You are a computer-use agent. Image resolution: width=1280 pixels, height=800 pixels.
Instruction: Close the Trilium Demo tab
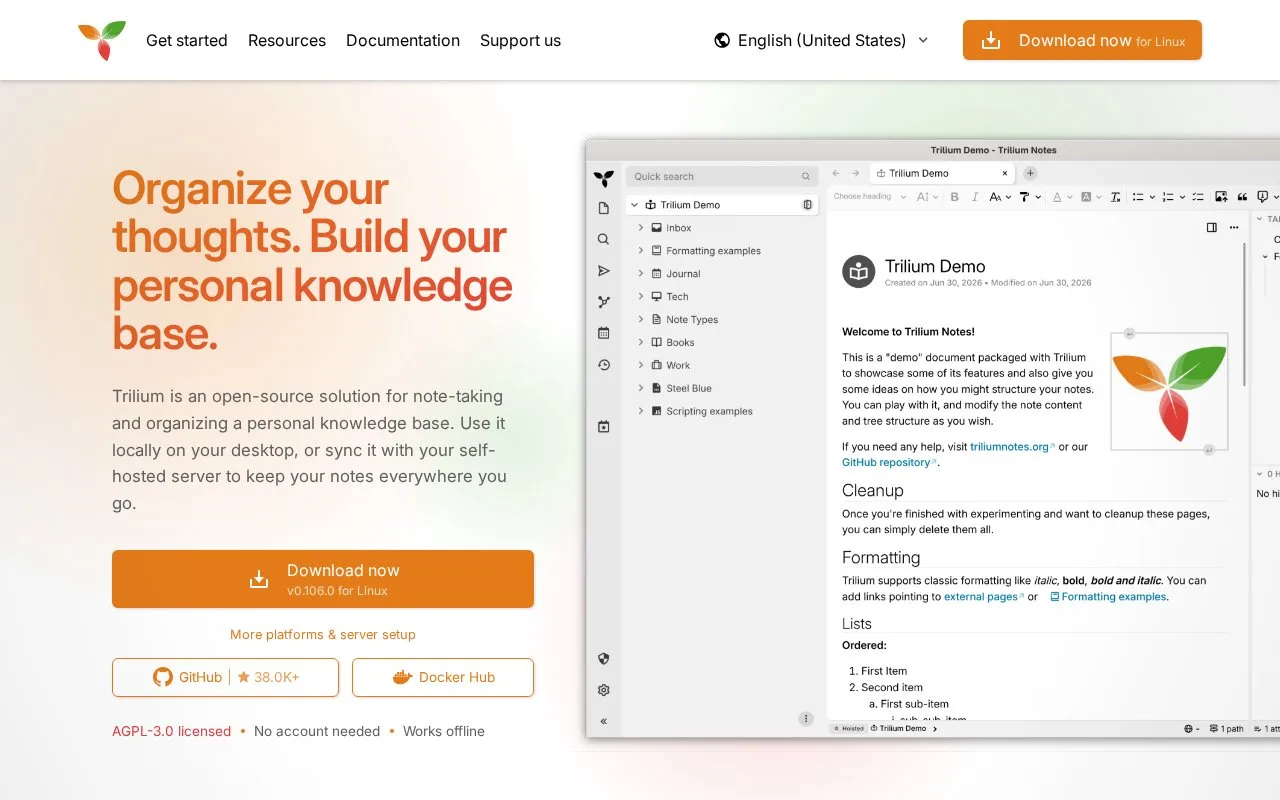pyautogui.click(x=1005, y=173)
